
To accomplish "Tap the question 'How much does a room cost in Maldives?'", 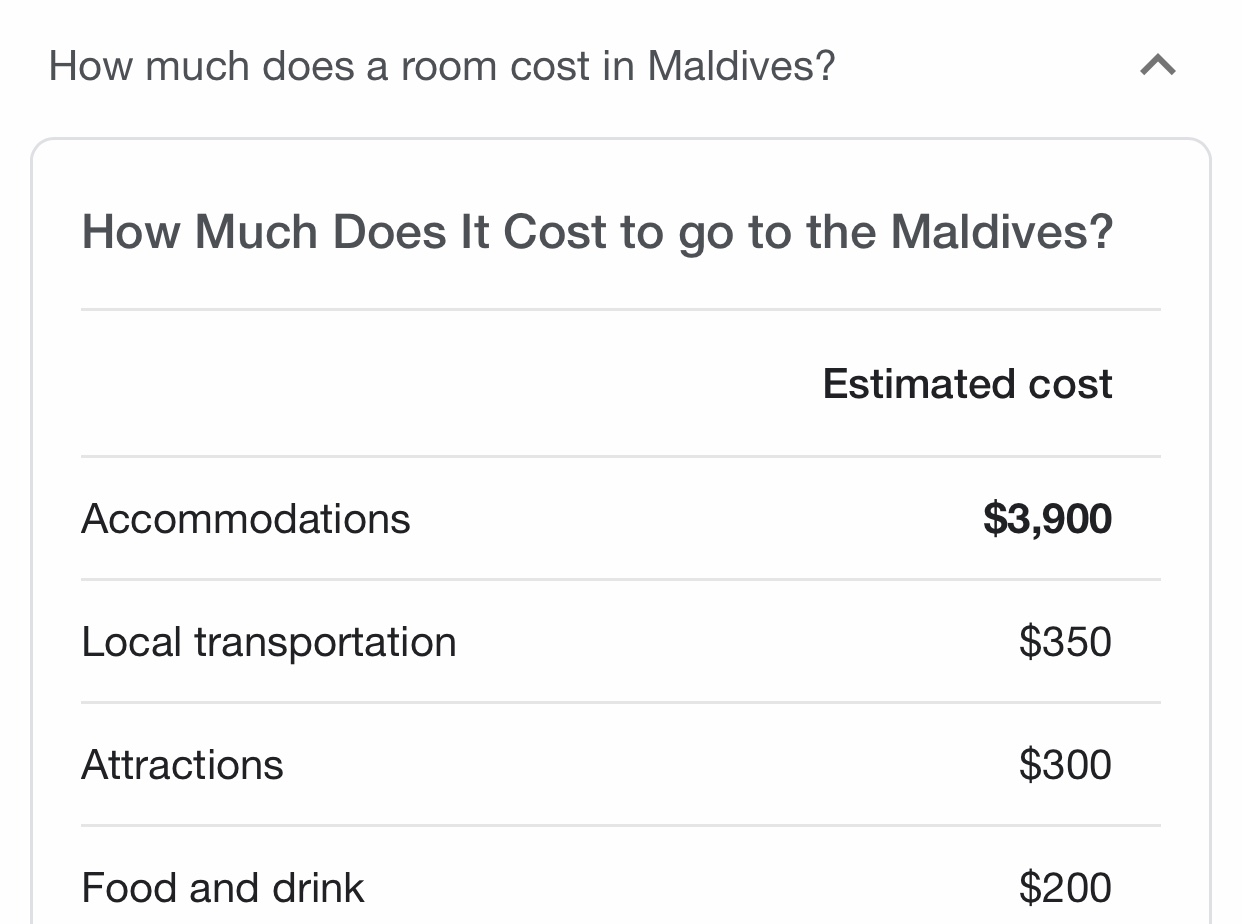I will [x=441, y=67].
